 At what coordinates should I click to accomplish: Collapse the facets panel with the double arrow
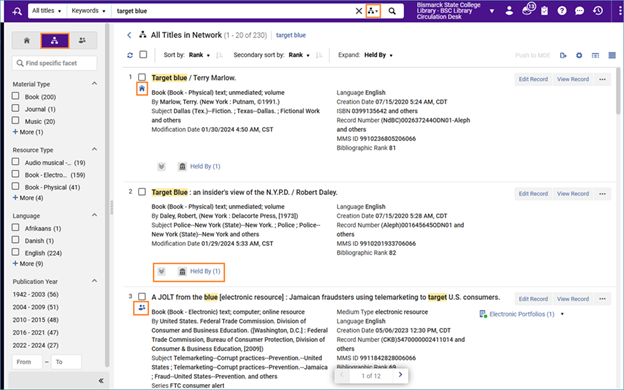[x=101, y=381]
